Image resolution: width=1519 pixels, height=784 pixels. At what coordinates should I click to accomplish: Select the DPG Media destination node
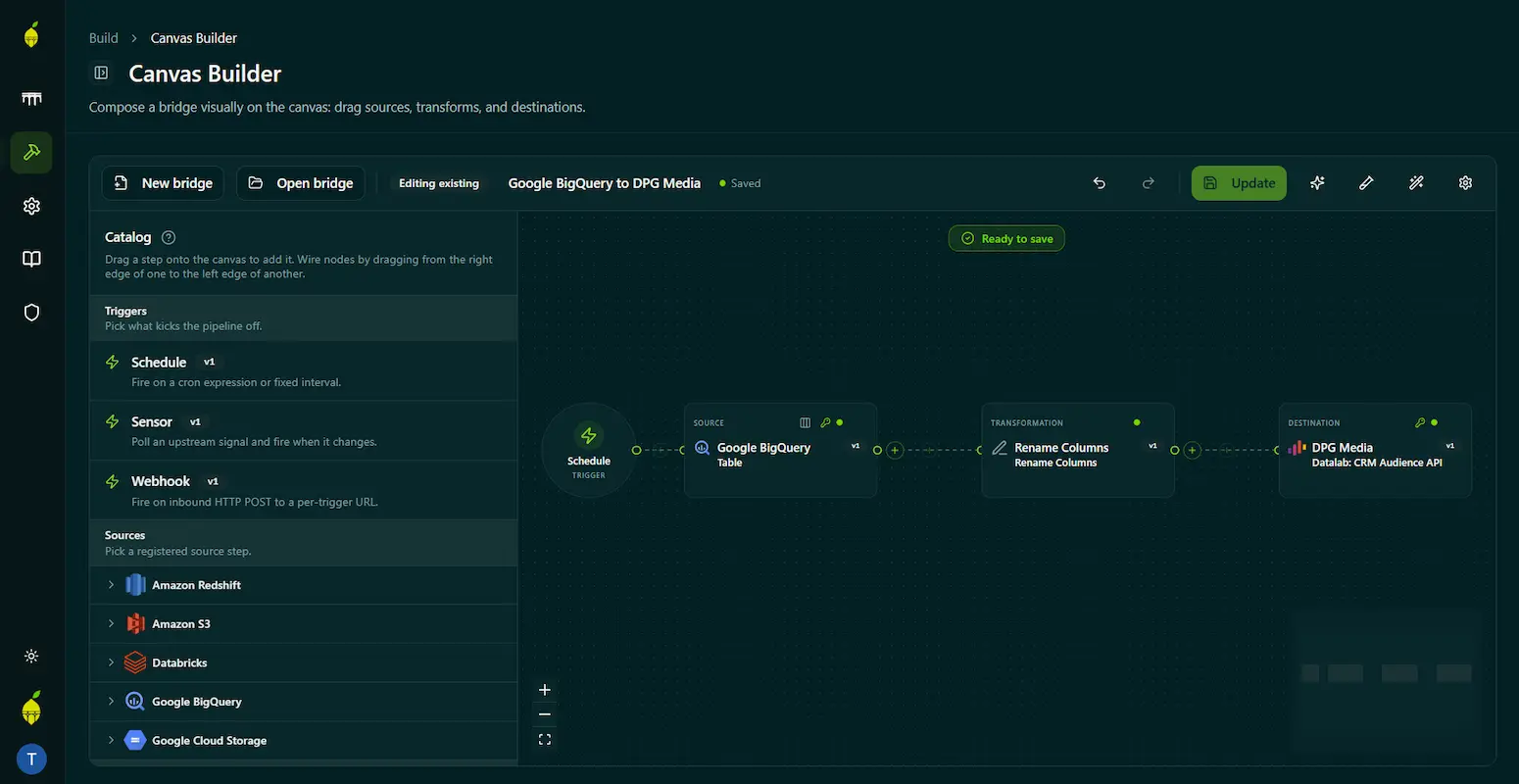(1375, 450)
